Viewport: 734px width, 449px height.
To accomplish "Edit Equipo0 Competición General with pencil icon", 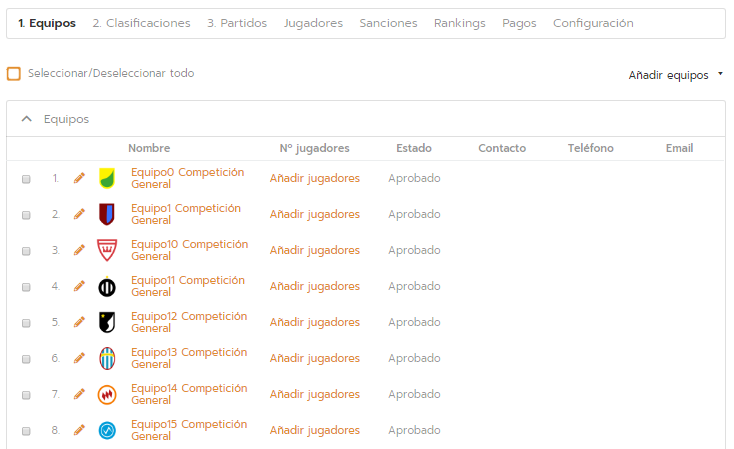I will [79, 178].
